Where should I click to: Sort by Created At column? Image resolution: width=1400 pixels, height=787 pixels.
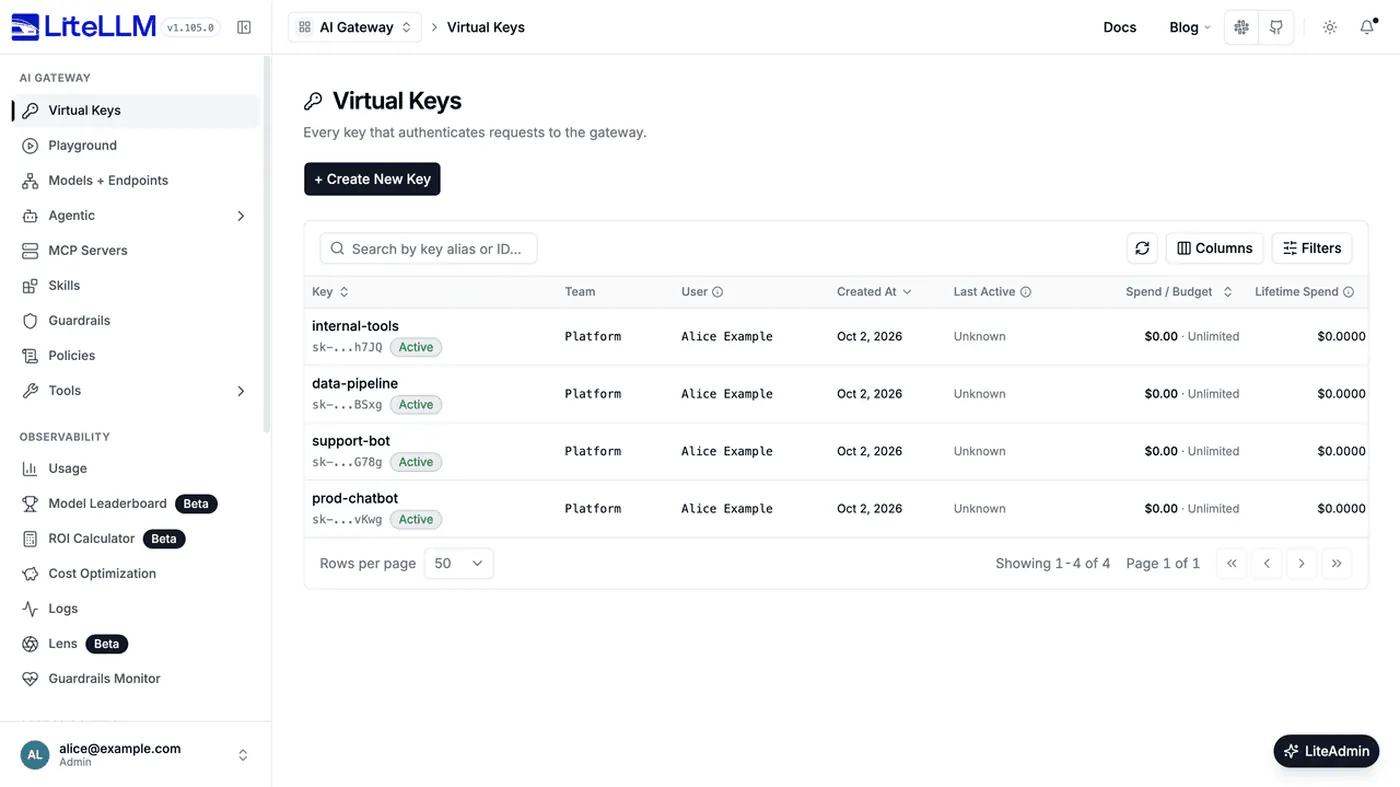[x=874, y=292]
